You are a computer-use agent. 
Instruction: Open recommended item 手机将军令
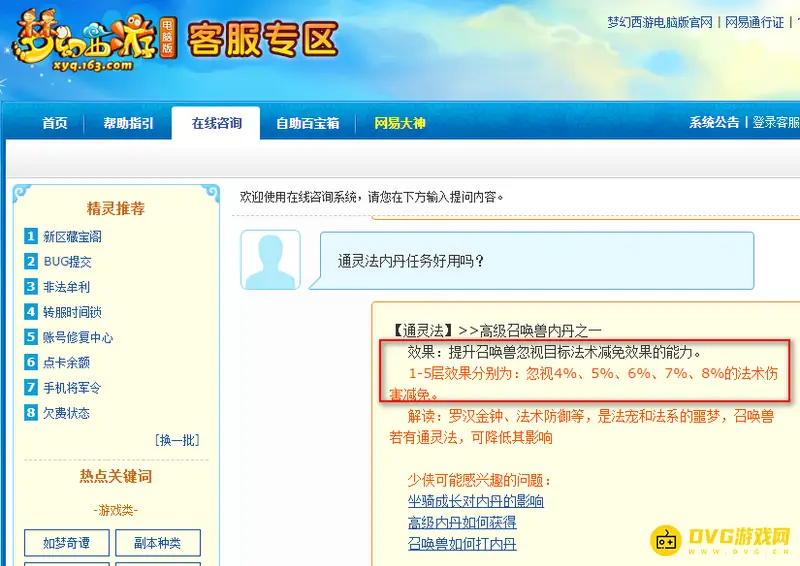pos(72,388)
